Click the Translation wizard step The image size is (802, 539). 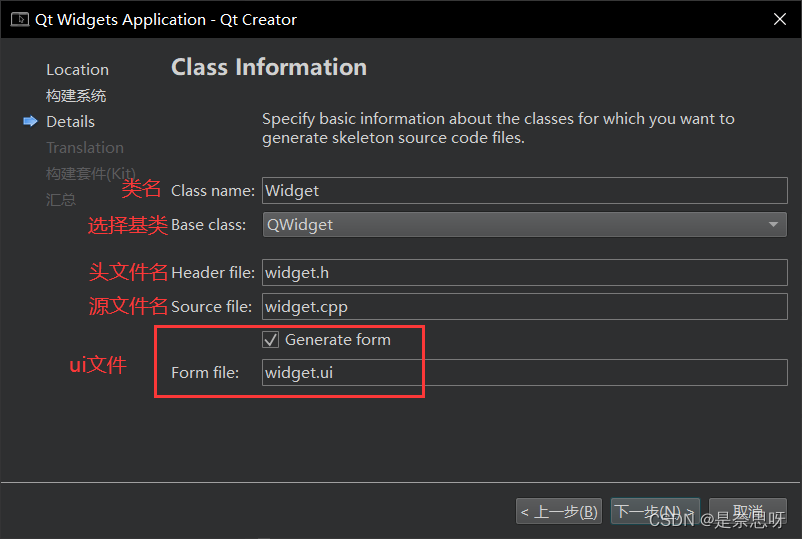85,148
